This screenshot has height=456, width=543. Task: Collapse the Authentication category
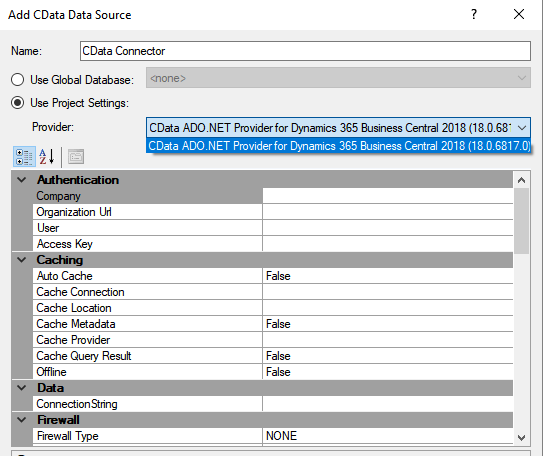tap(22, 180)
